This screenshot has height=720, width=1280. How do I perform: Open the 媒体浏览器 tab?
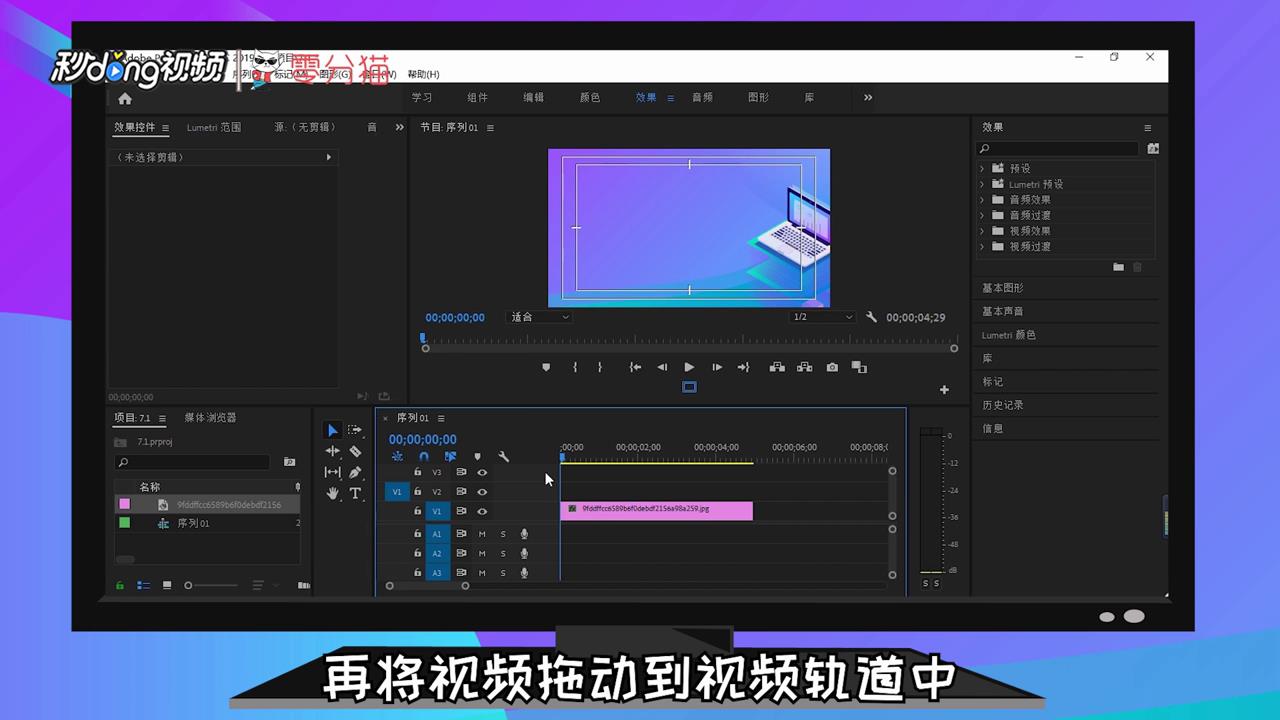(210, 417)
